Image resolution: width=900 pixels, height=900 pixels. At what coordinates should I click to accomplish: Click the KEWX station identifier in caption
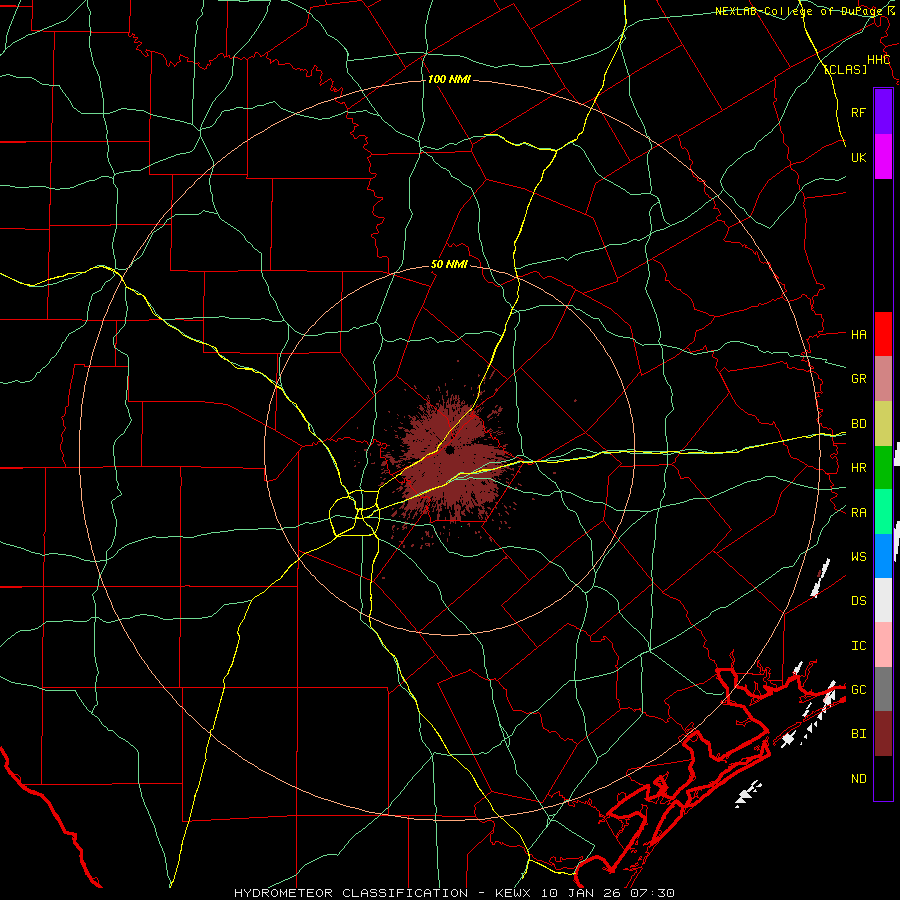coord(514,893)
